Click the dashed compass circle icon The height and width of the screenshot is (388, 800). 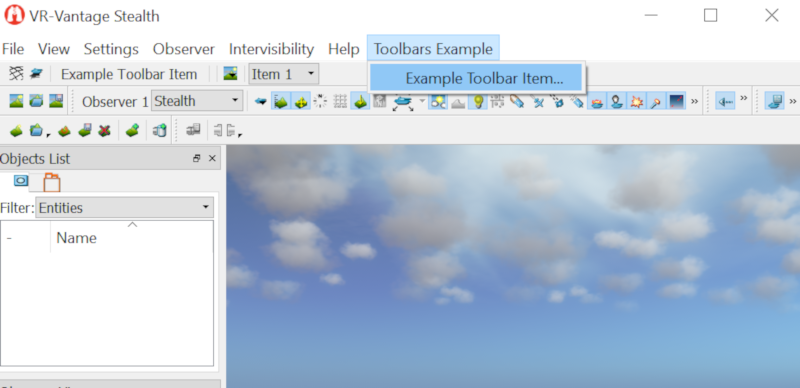tap(320, 101)
